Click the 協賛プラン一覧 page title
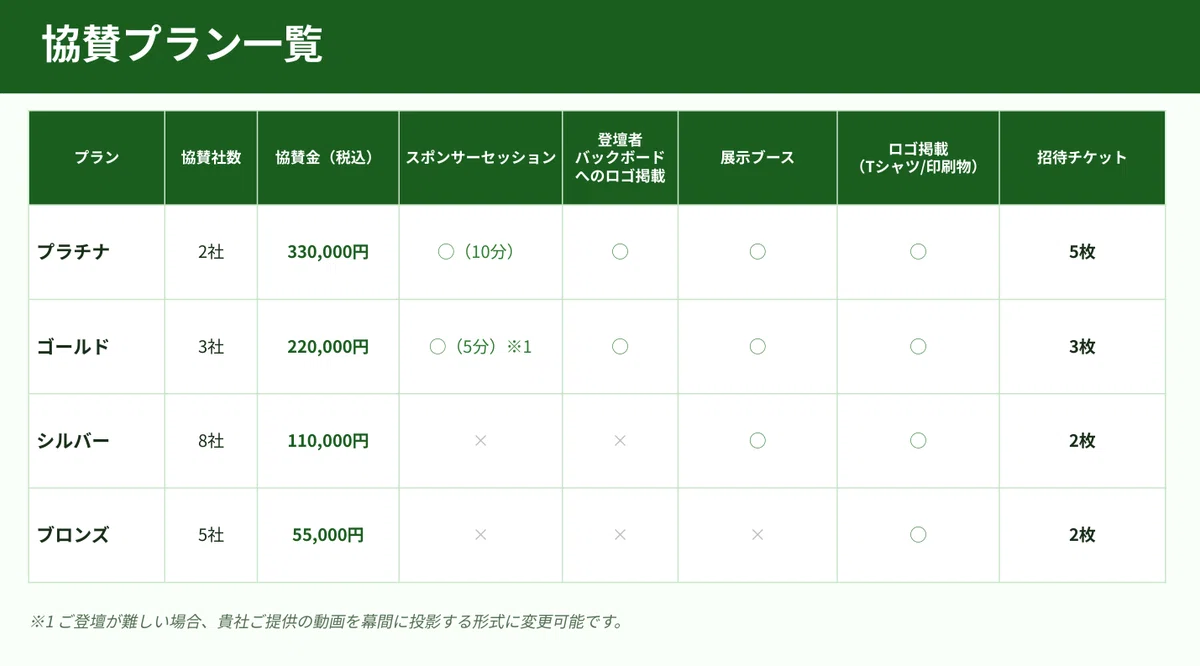The width and height of the screenshot is (1200, 666). coord(182,45)
